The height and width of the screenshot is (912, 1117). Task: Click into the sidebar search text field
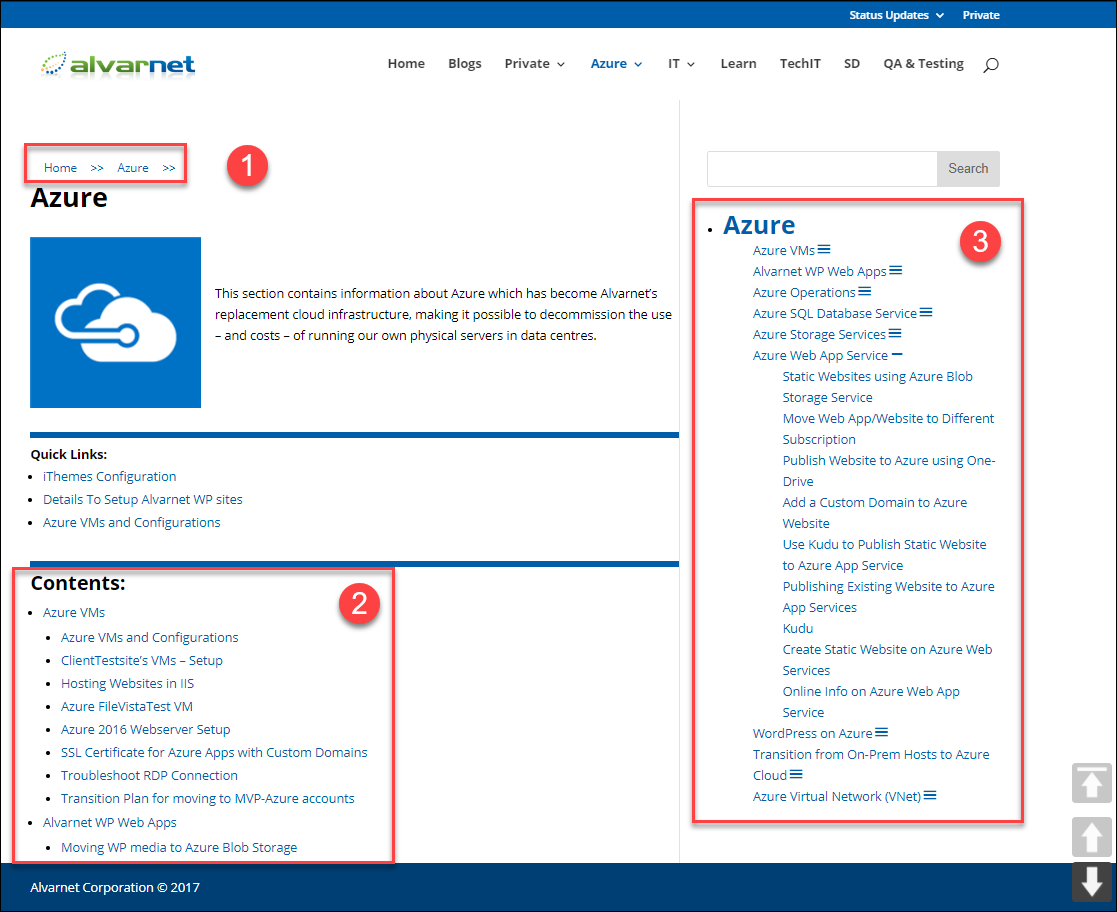[822, 169]
